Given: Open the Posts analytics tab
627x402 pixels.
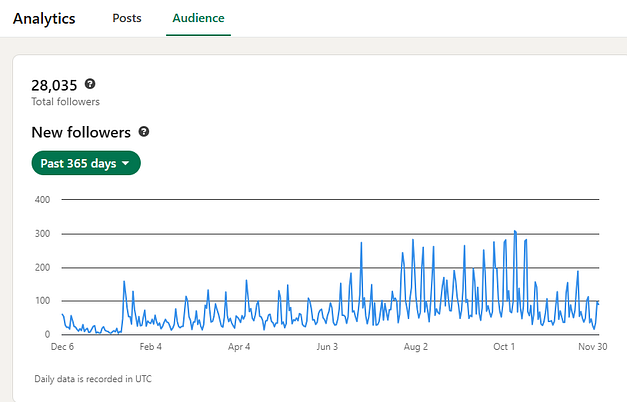Looking at the screenshot, I should tap(127, 18).
